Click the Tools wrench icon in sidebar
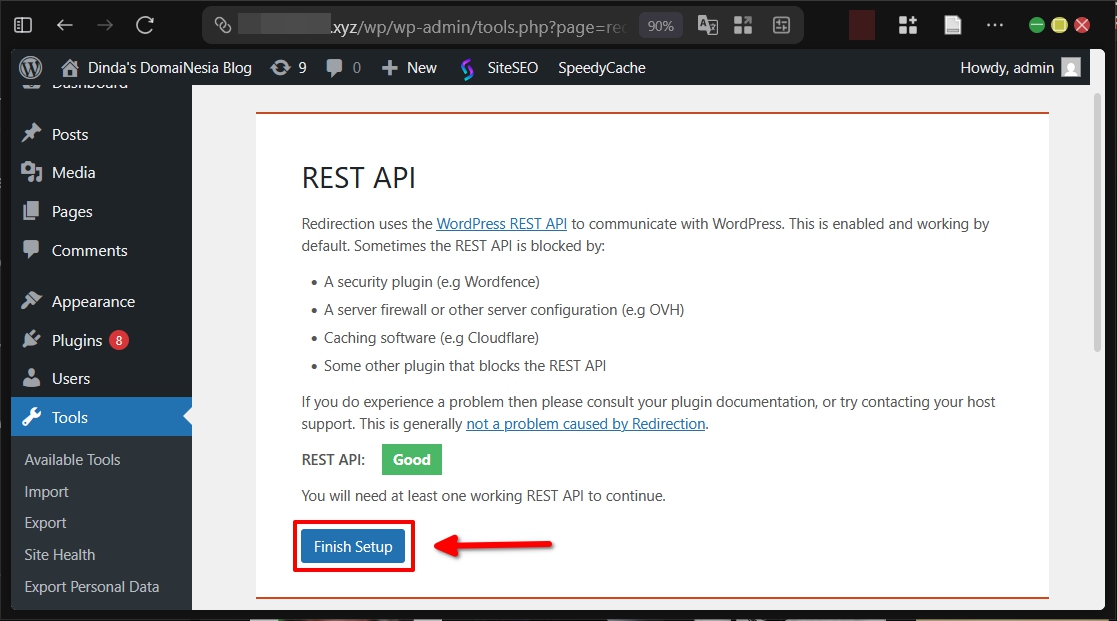Viewport: 1117px width, 621px height. coord(33,417)
